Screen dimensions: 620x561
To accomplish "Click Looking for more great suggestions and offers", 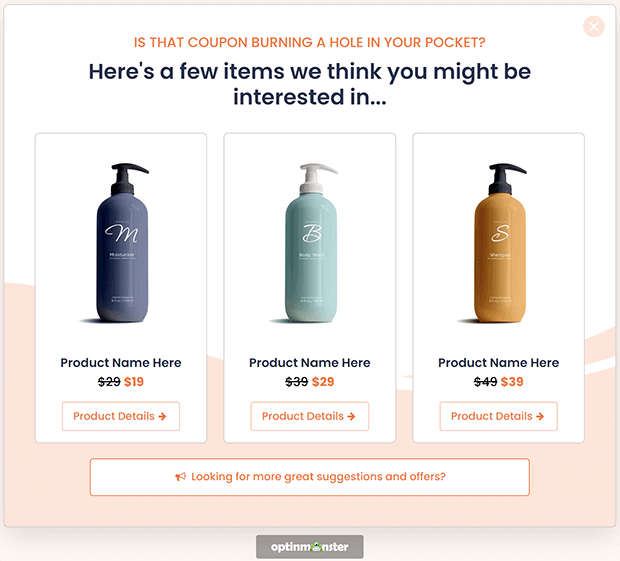I will tap(310, 477).
